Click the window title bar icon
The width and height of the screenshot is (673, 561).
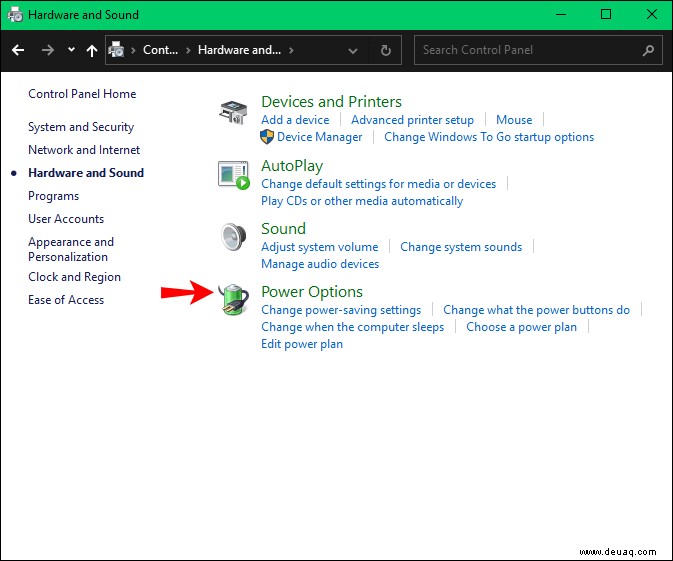(x=15, y=15)
